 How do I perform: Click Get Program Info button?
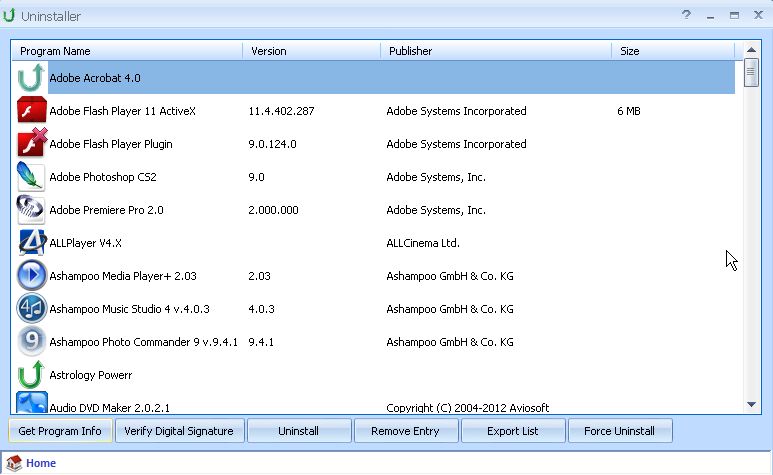pos(60,431)
